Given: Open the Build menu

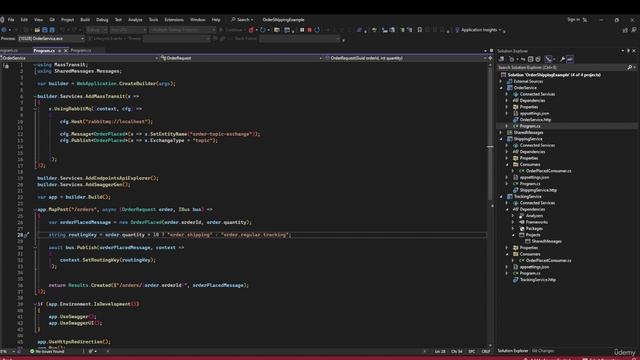Looking at the screenshot, I should [x=85, y=20].
